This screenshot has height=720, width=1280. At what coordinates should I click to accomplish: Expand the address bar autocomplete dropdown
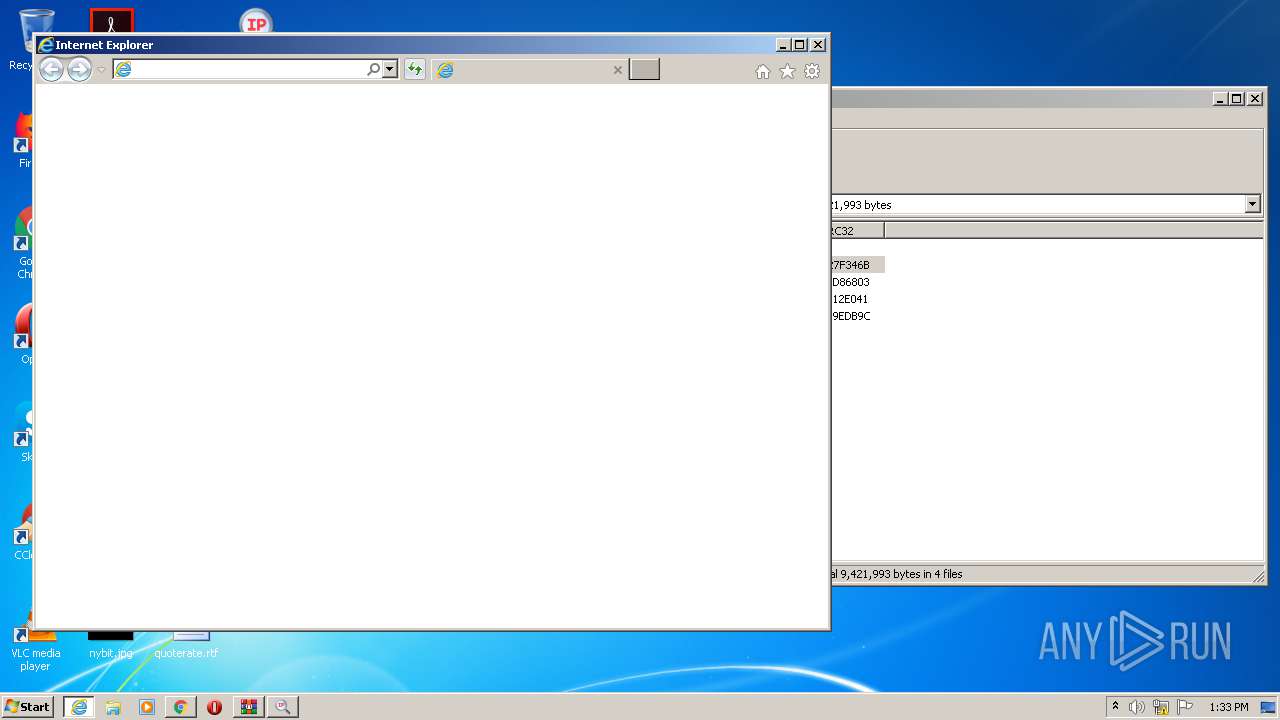[390, 69]
